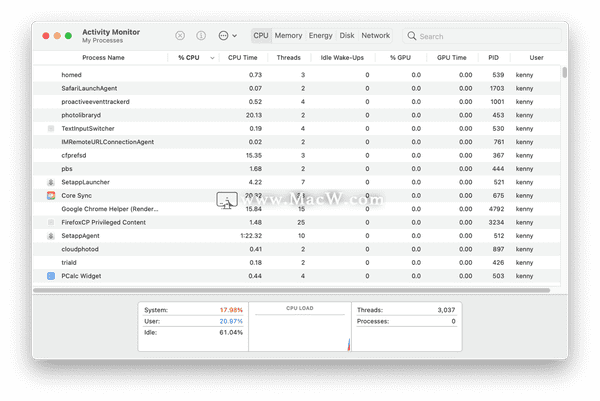Toggle % CPU column sort order arrow
This screenshot has height=401, width=600.
pos(212,58)
